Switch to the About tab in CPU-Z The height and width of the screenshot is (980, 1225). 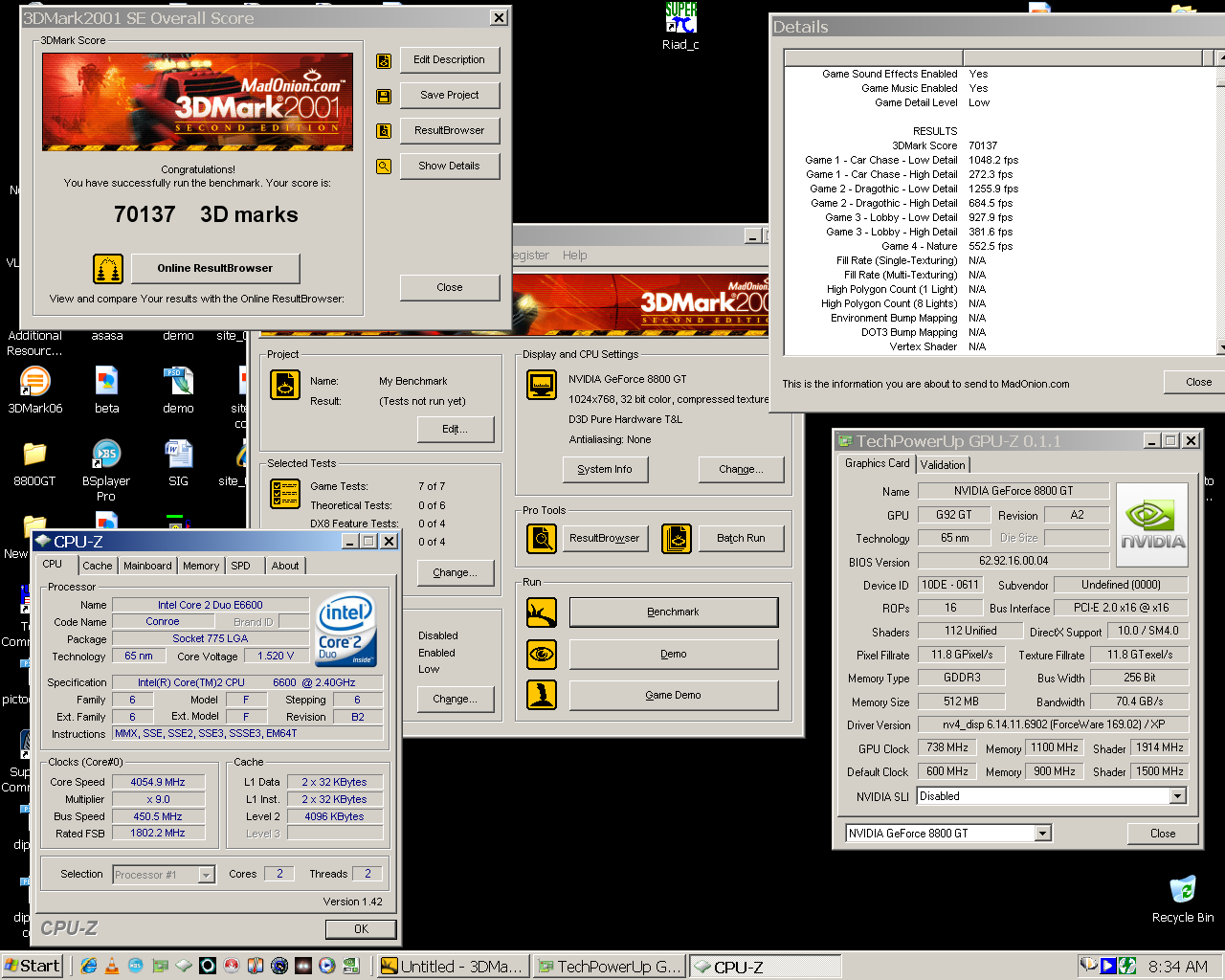click(285, 566)
